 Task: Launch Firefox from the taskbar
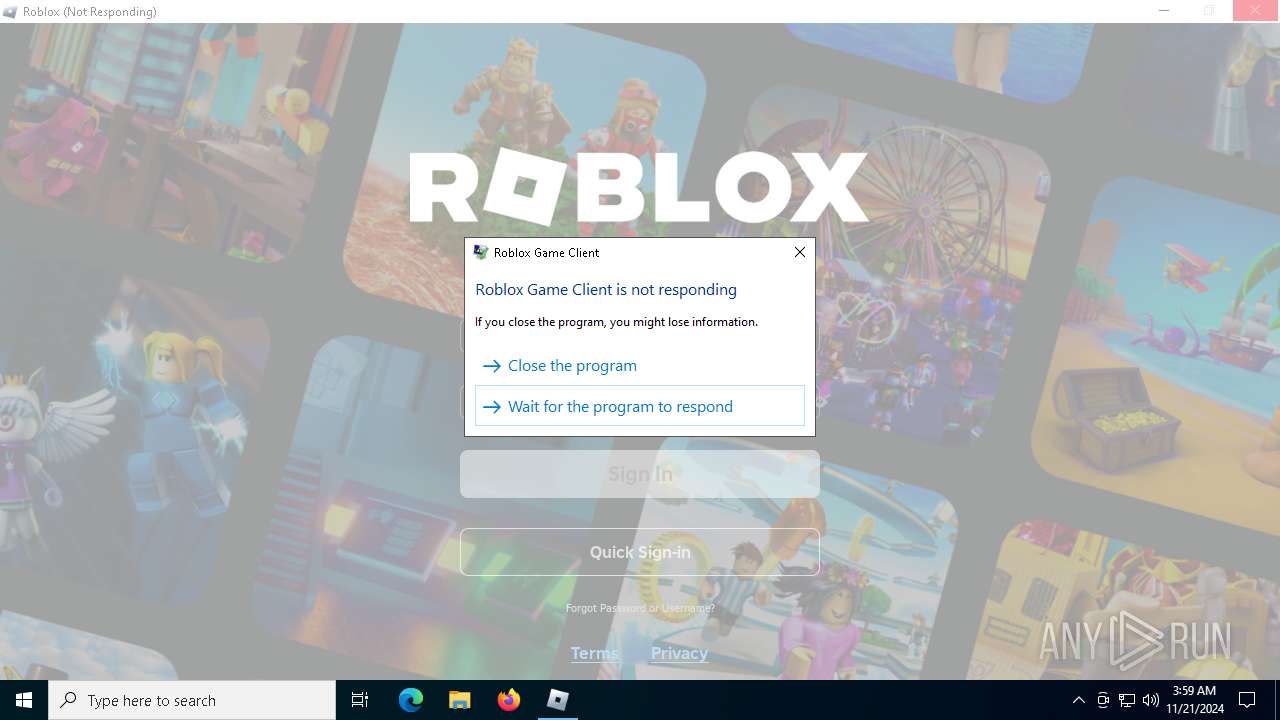click(x=509, y=700)
